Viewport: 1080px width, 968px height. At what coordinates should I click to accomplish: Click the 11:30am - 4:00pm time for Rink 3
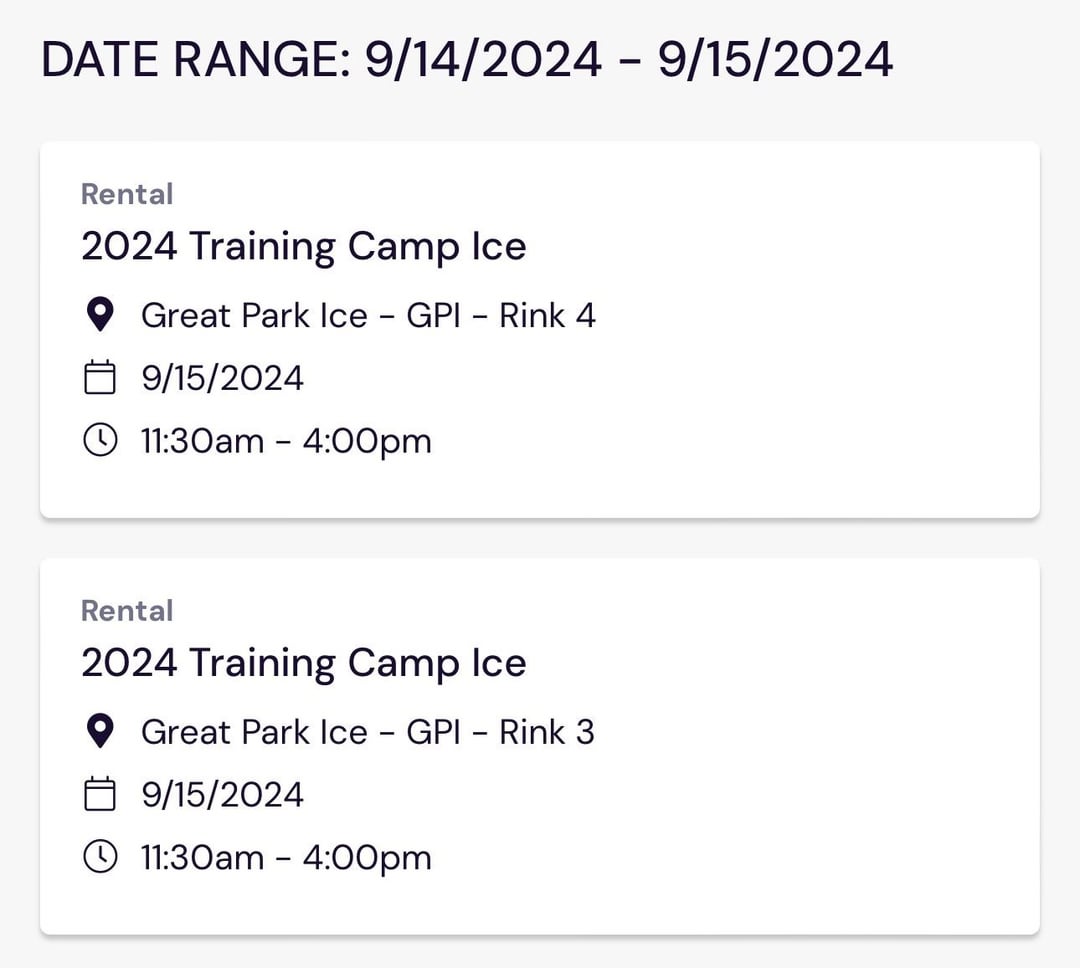[x=286, y=857]
